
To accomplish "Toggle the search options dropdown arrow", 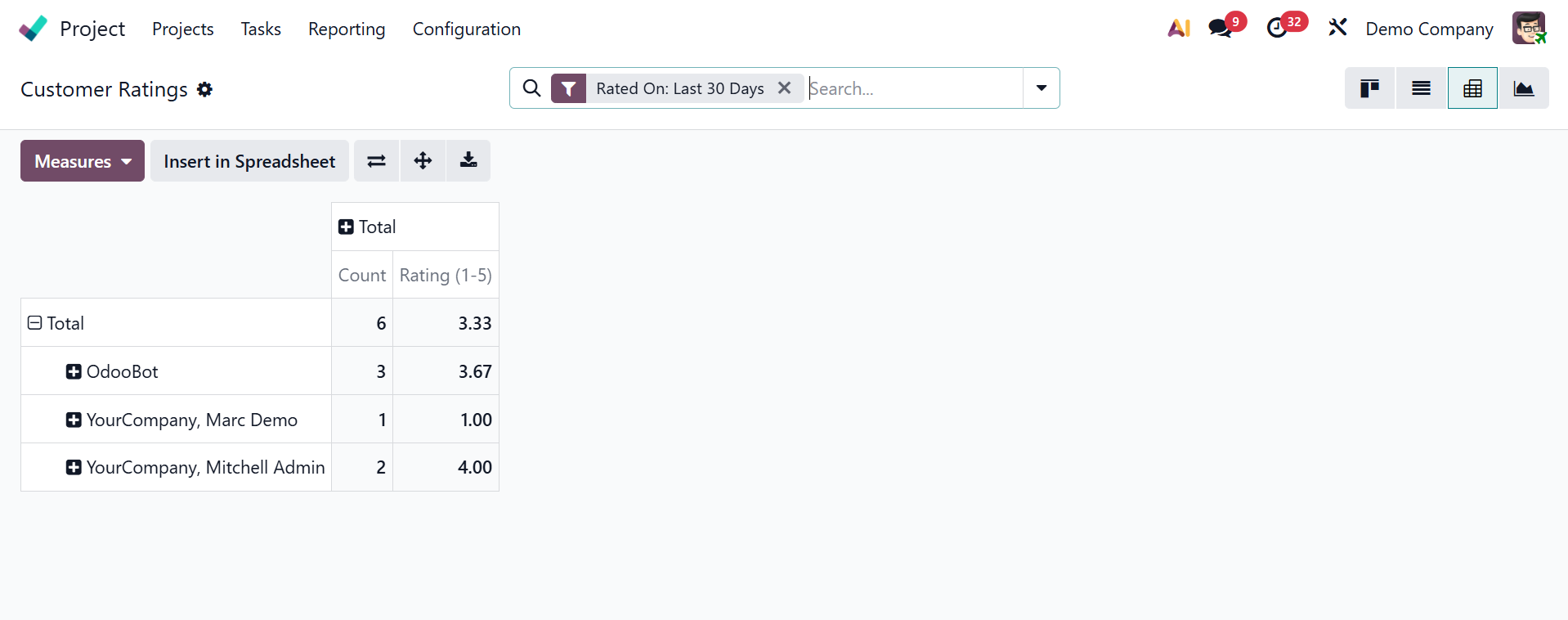I will pos(1041,88).
